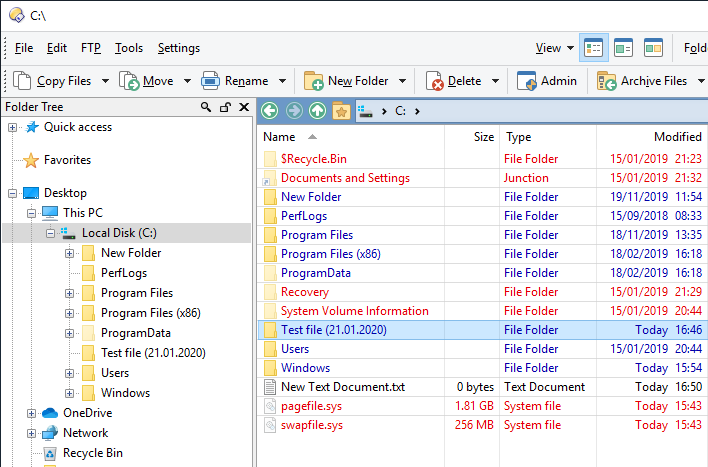708x467 pixels.
Task: Switch to details view mode icon
Action: 593,47
